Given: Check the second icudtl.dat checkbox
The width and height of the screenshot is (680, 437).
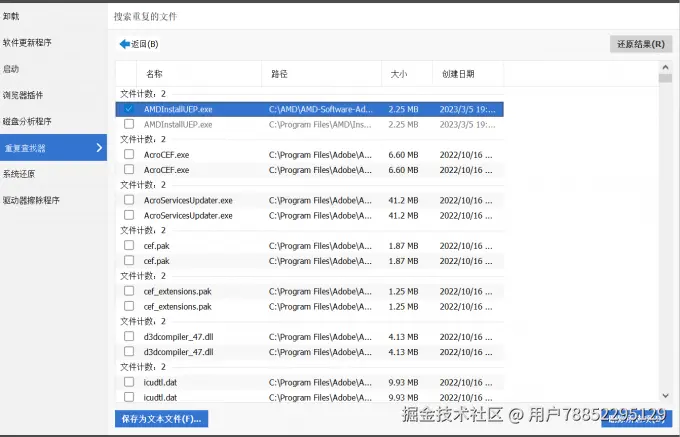Looking at the screenshot, I should pos(129,397).
